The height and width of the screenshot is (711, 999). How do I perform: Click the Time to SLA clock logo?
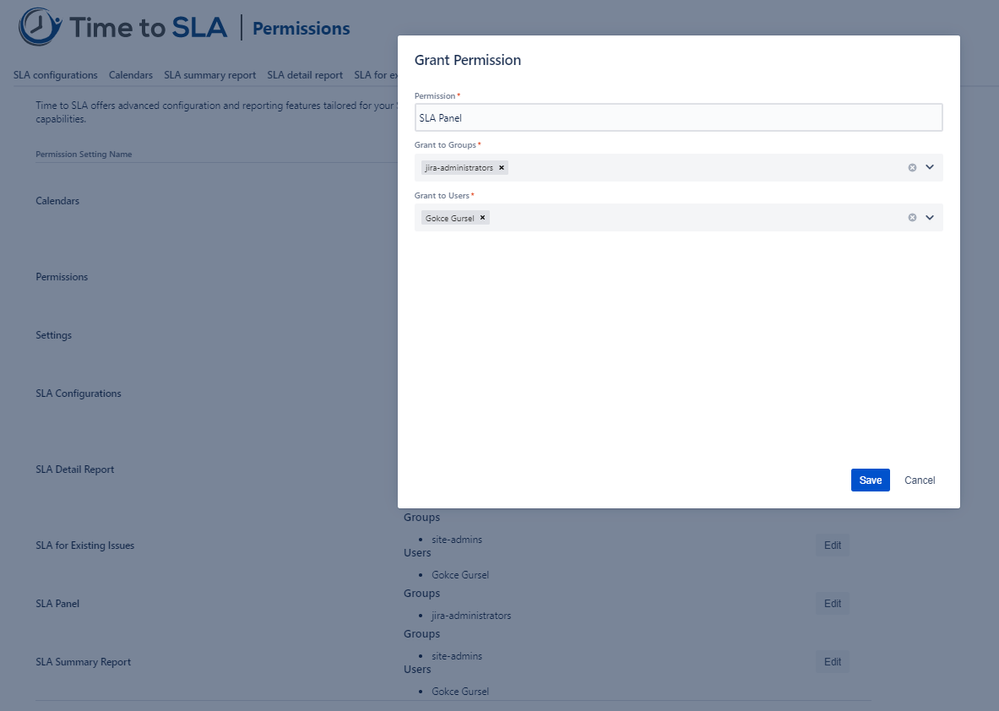[x=37, y=27]
